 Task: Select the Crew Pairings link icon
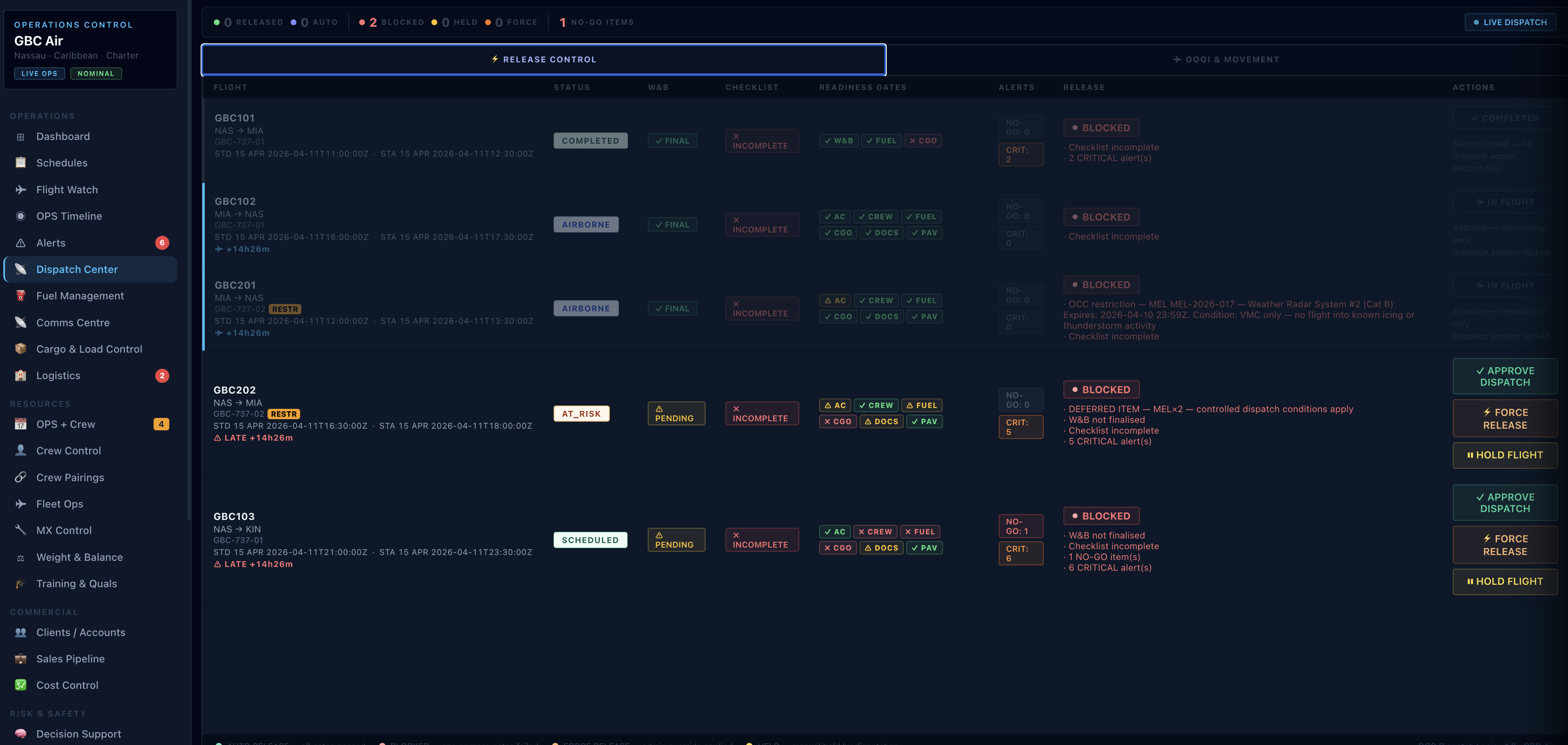21,477
